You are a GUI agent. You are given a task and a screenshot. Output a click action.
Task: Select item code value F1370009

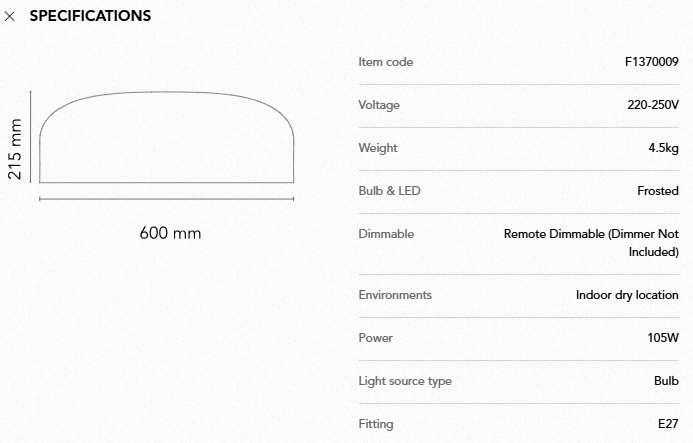pyautogui.click(x=651, y=62)
